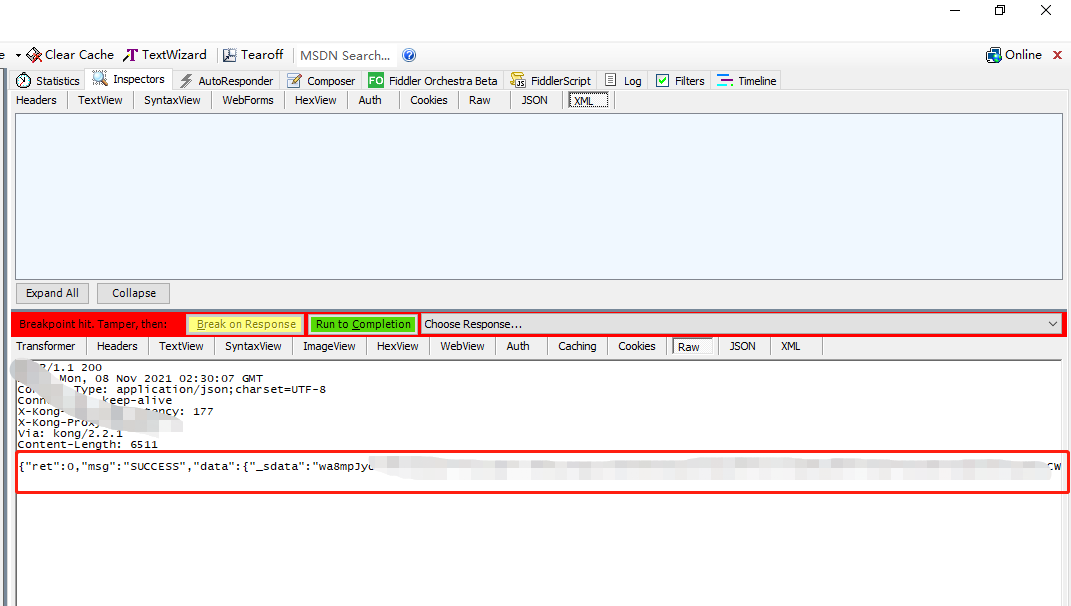Select request Raw inspector tab
Screen dimensions: 1071x606
click(479, 100)
